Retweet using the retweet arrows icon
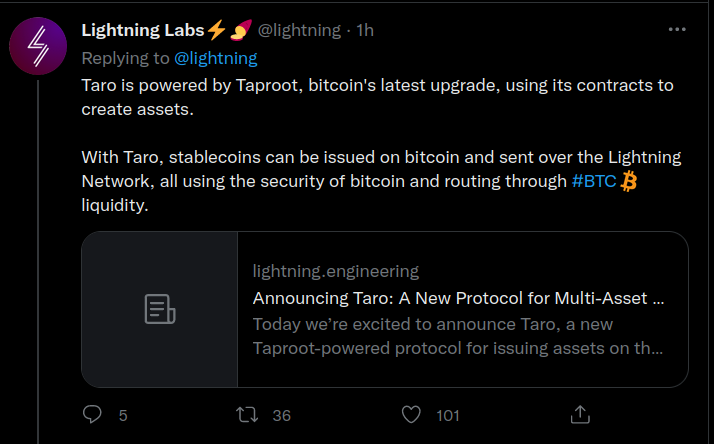The height and width of the screenshot is (444, 714). point(247,415)
